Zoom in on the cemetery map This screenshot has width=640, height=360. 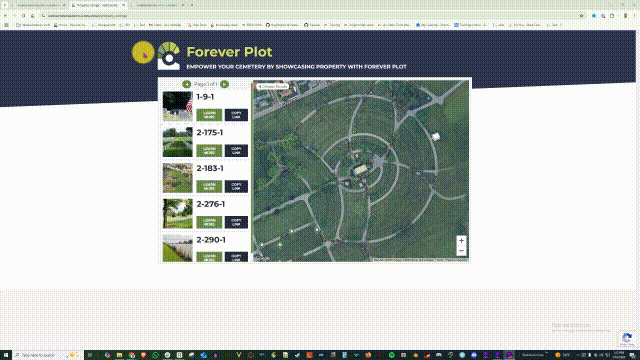[x=461, y=240]
